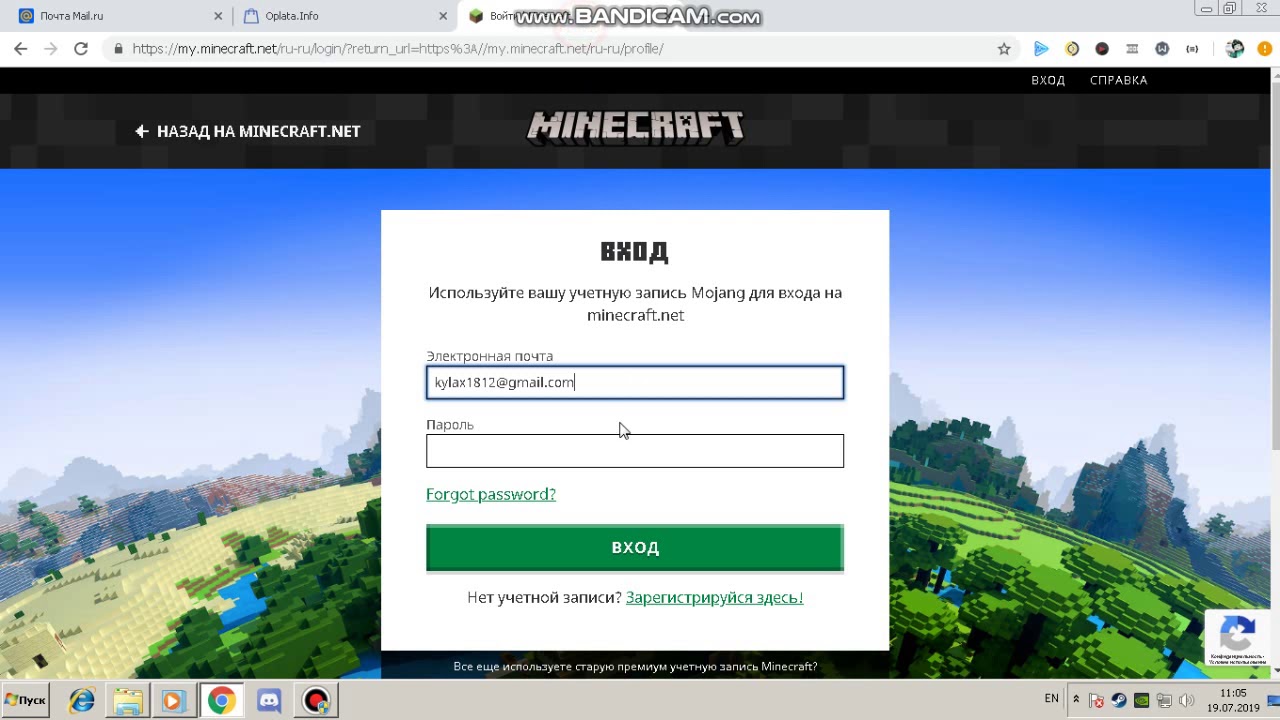This screenshot has height=720, width=1280.
Task: Open the gray film-strip extension icon
Action: 1132,48
